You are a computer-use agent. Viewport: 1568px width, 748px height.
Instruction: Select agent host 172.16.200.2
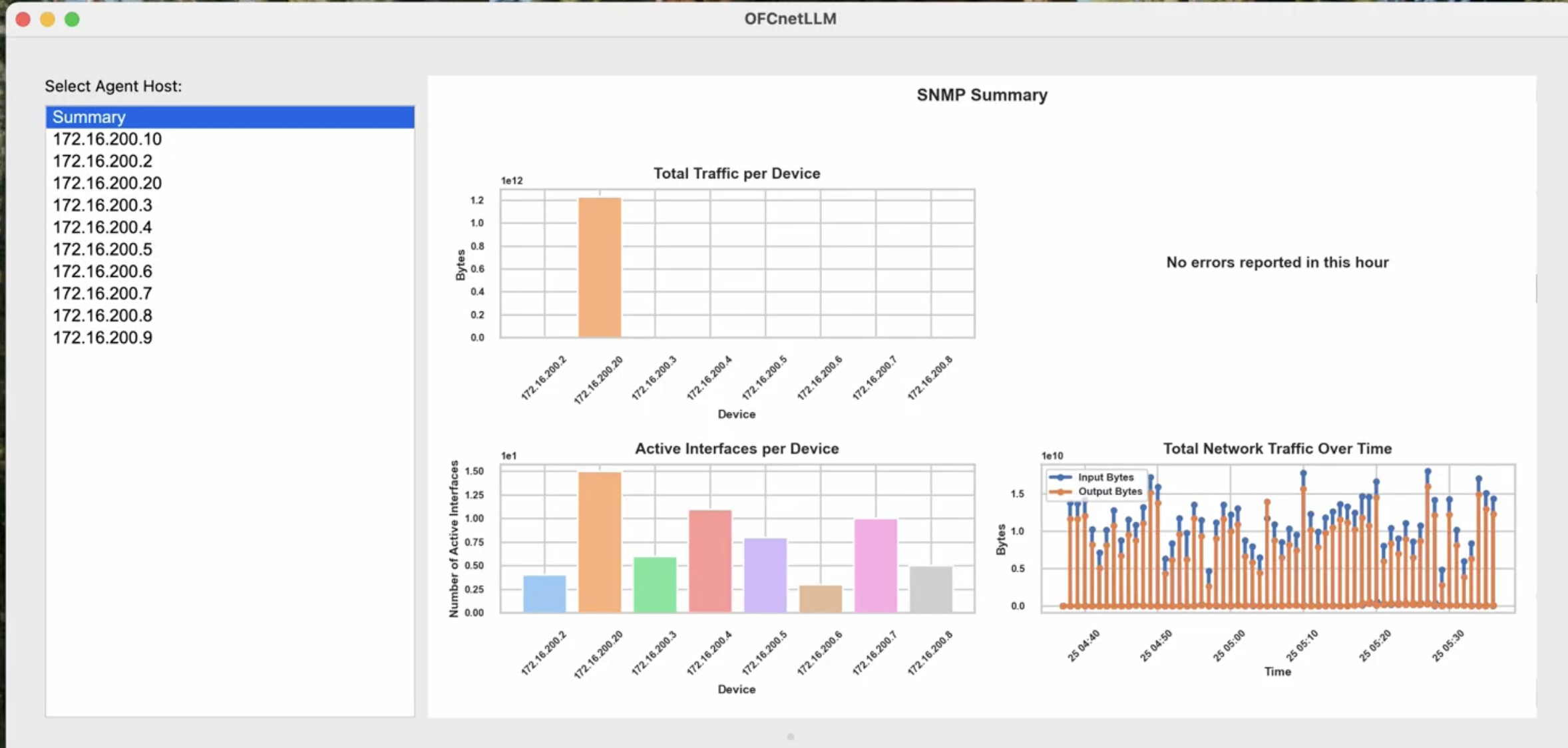click(102, 161)
